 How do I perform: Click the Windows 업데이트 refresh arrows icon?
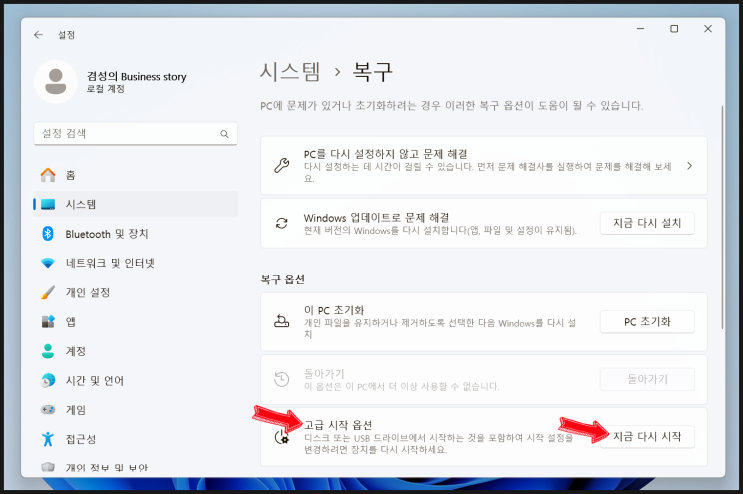pos(282,223)
